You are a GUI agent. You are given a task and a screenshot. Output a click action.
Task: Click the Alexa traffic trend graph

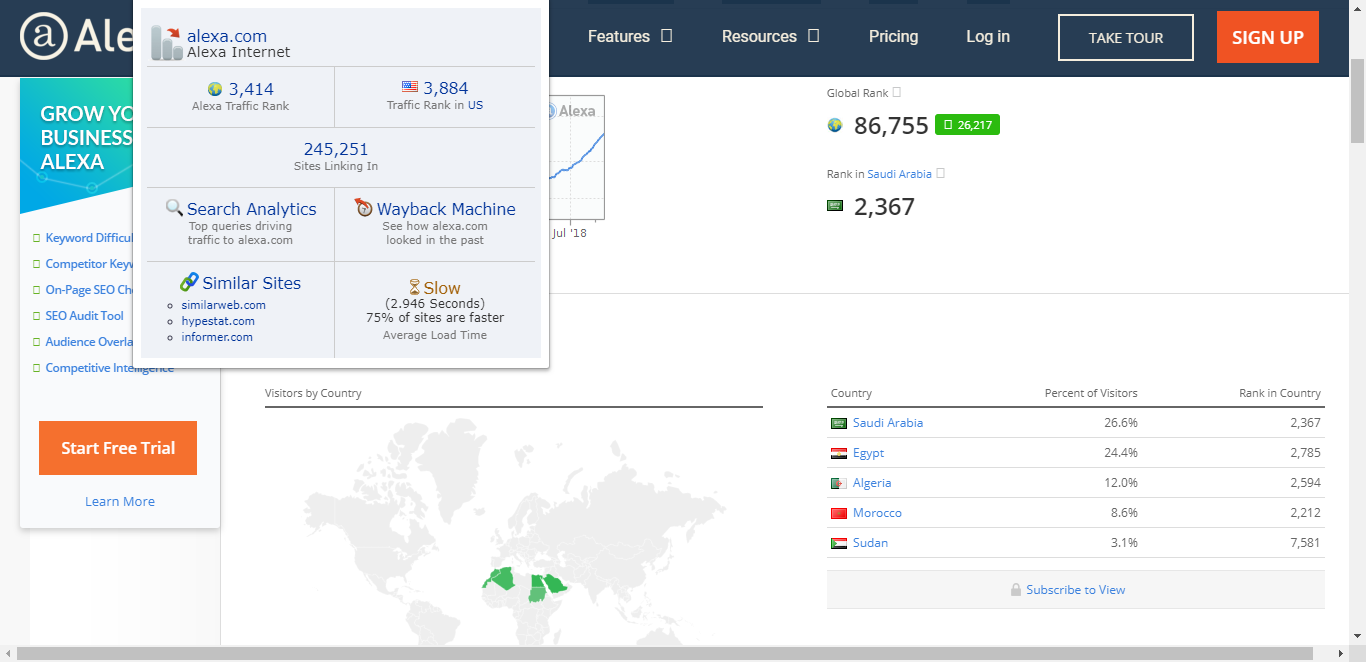(576, 158)
